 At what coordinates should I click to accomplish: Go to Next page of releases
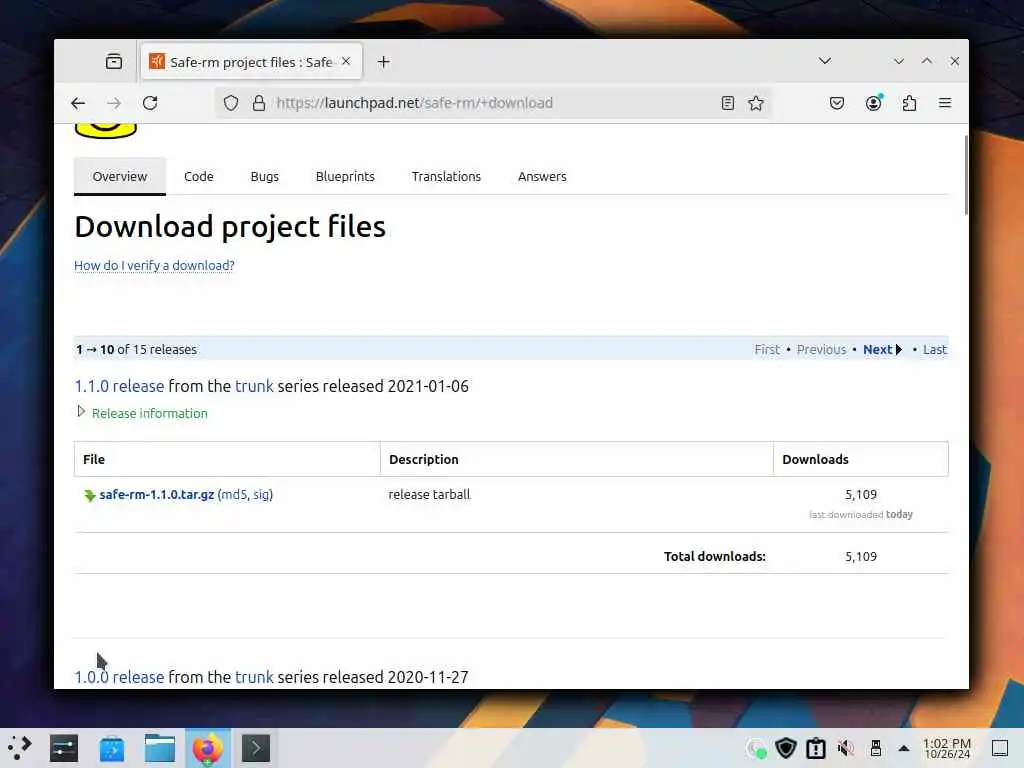point(882,349)
